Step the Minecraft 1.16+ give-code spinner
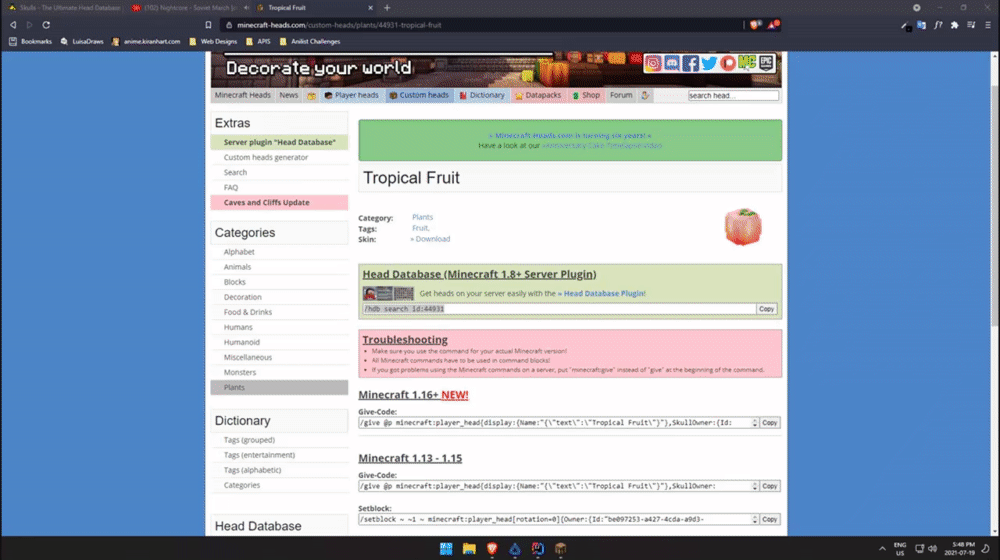 [754, 423]
